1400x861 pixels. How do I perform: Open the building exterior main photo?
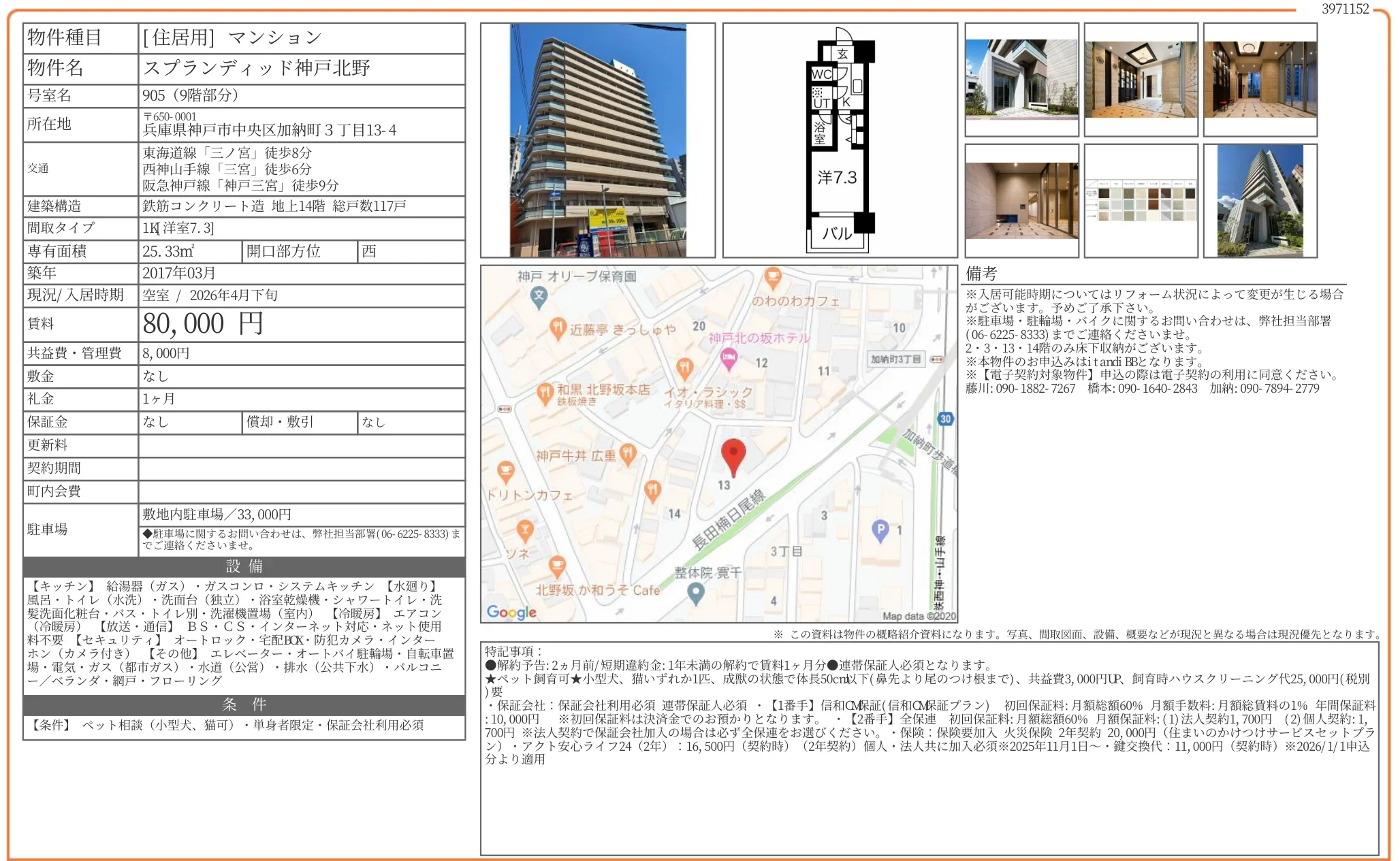click(x=597, y=140)
